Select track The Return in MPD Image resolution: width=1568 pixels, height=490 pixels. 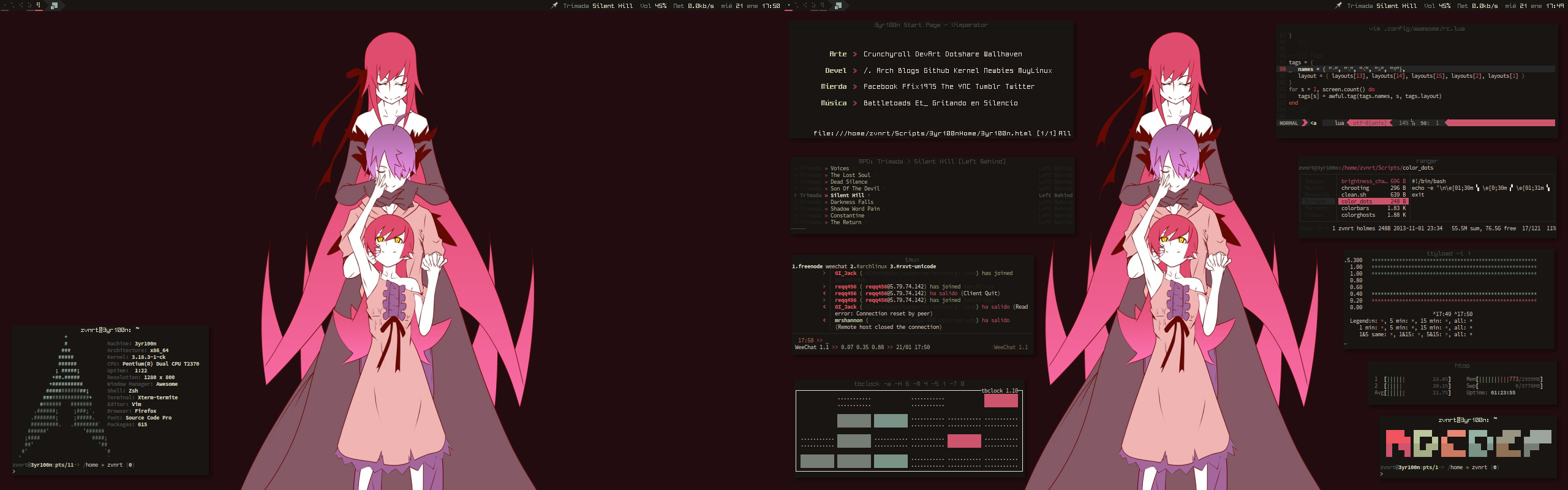point(846,222)
